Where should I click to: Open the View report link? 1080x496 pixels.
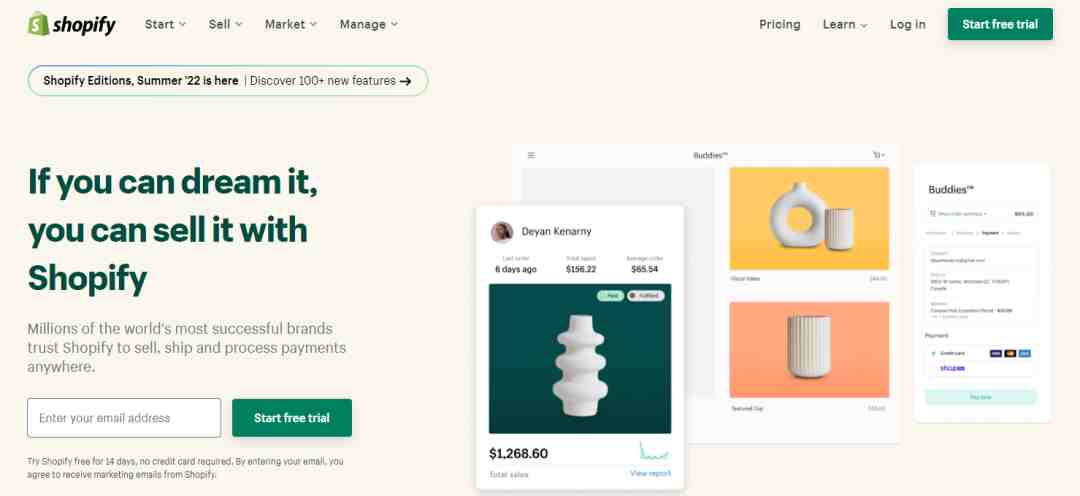(x=650, y=473)
